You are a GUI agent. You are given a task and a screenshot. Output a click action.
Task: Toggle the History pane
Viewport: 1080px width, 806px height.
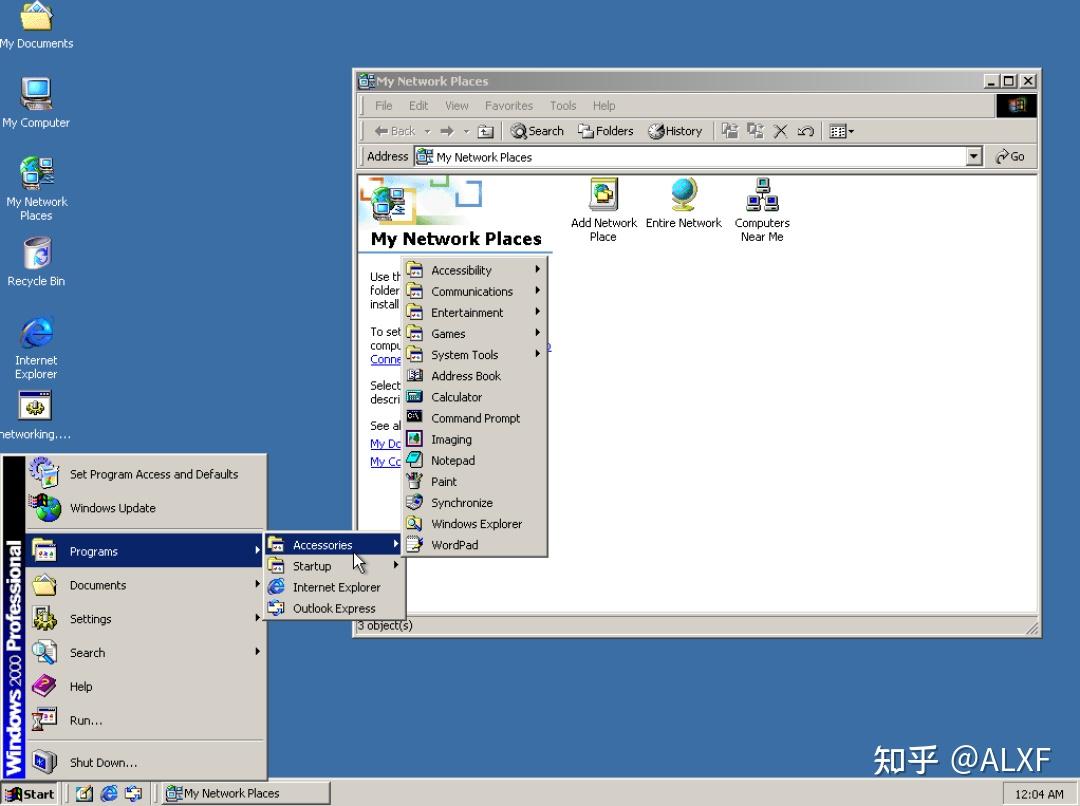(675, 130)
